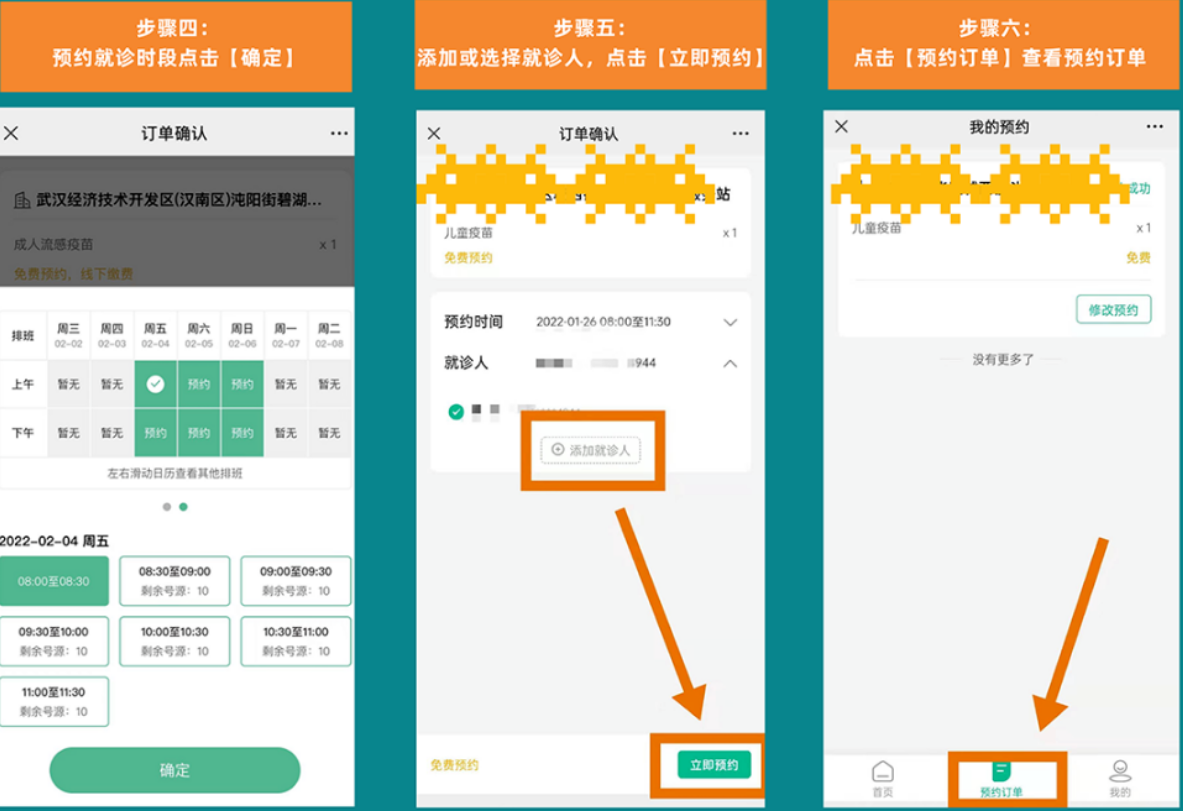
Task: Select the 周四 02-03 date header
Action: click(112, 335)
